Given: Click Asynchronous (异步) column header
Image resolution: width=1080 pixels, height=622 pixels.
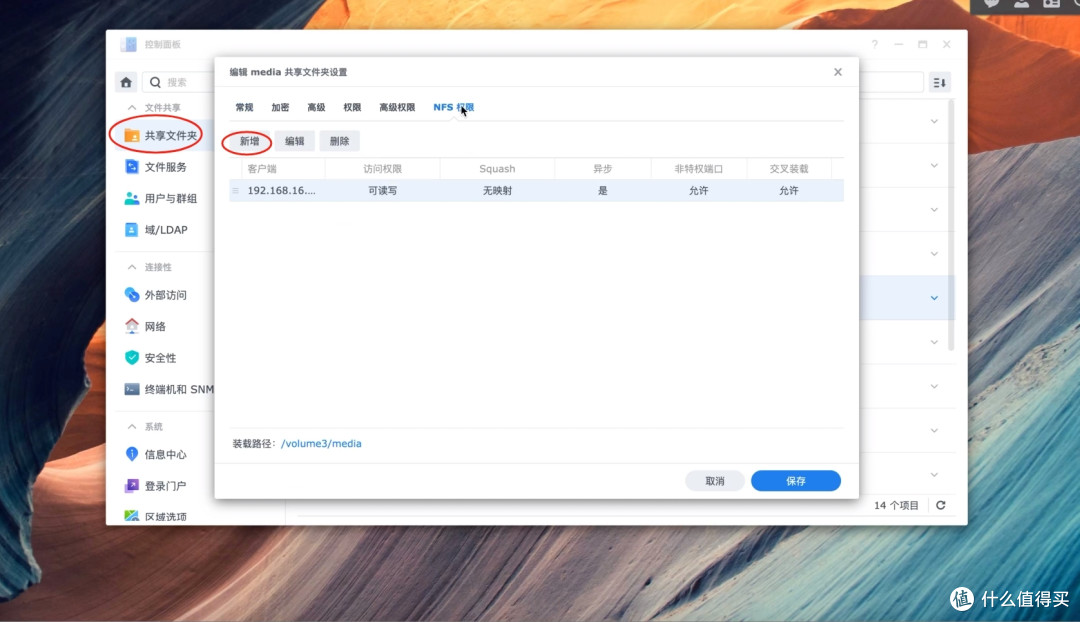Looking at the screenshot, I should 603,169.
